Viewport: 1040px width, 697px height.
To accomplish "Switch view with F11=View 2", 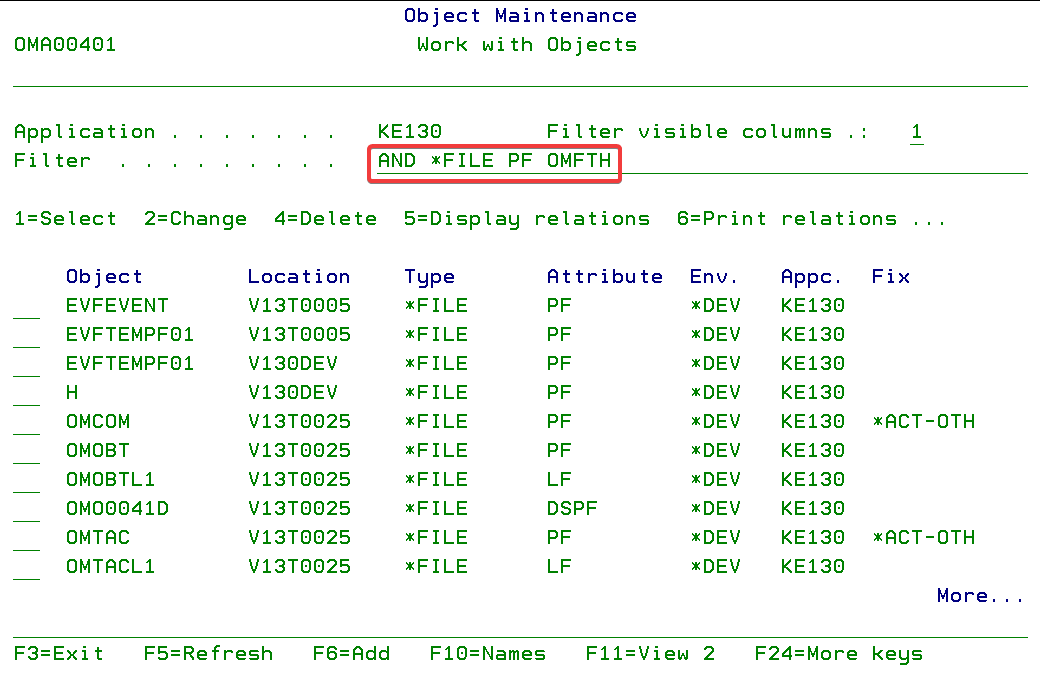I will [650, 654].
